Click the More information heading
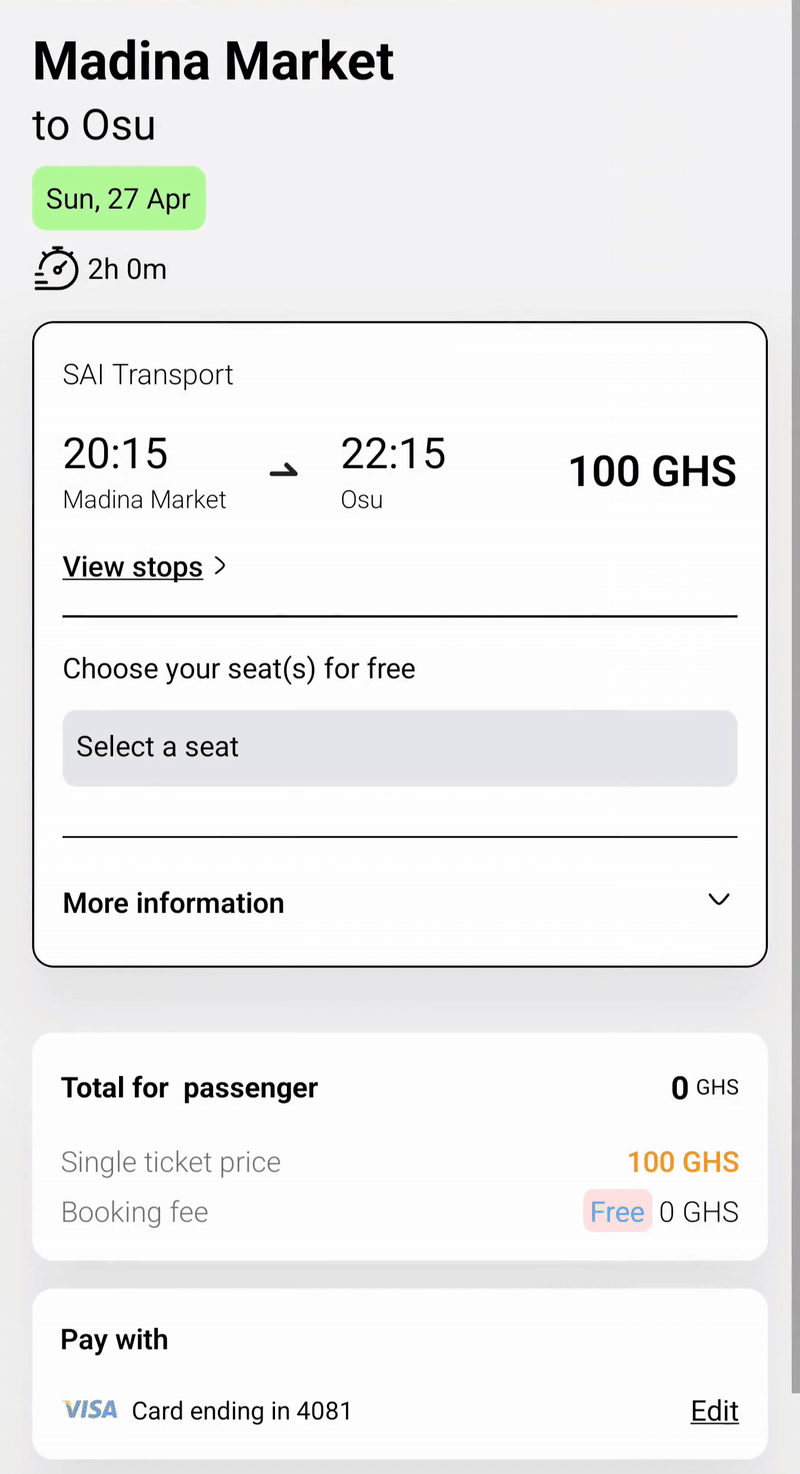Viewport: 800px width, 1474px height. 173,903
